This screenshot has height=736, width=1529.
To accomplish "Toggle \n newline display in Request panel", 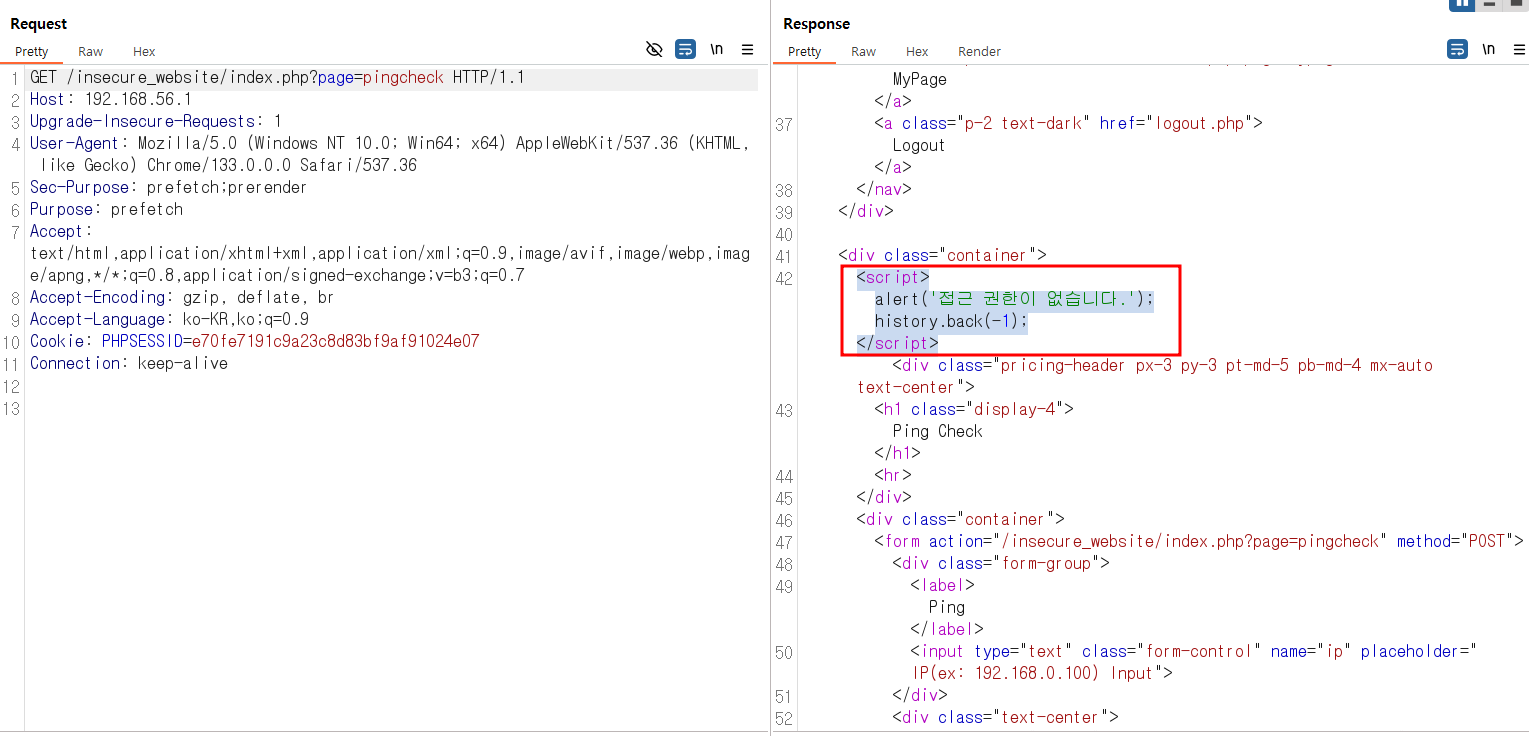I will [x=716, y=49].
